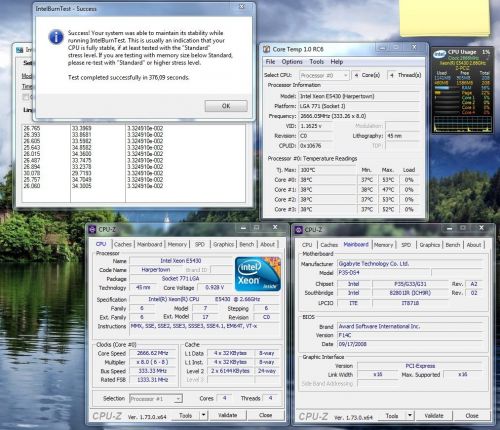Click the Core Temp title bar icon
The height and width of the screenshot is (430, 500).
coord(266,49)
